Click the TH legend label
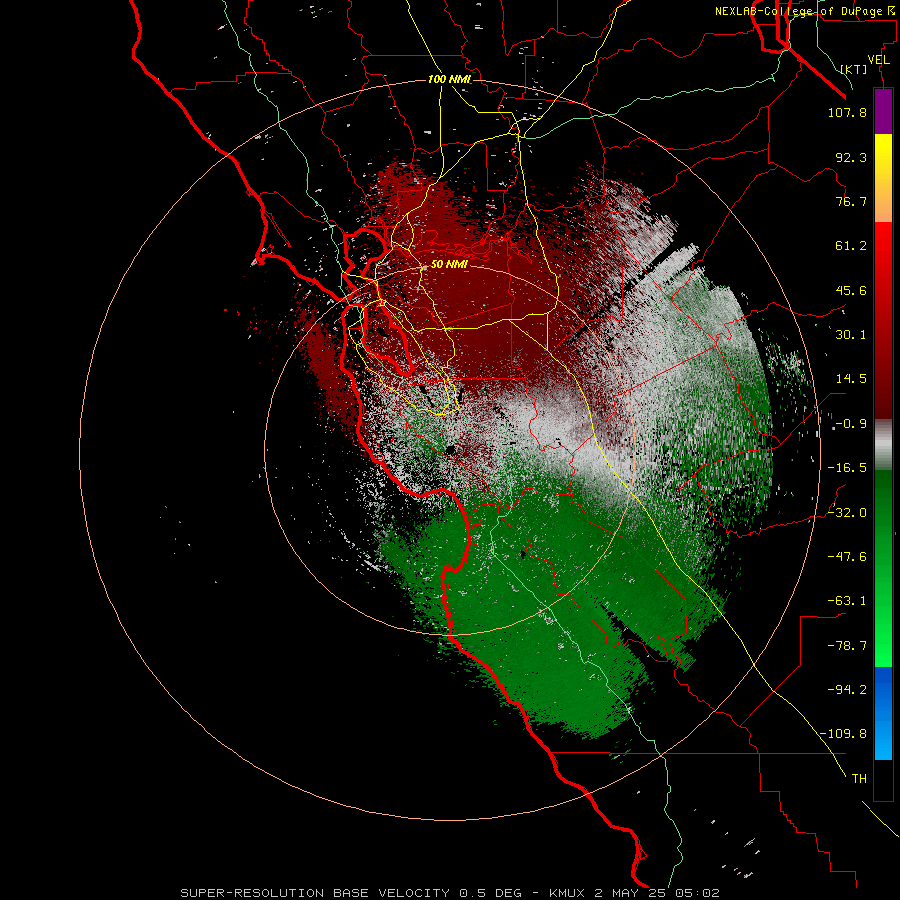 pos(859,779)
